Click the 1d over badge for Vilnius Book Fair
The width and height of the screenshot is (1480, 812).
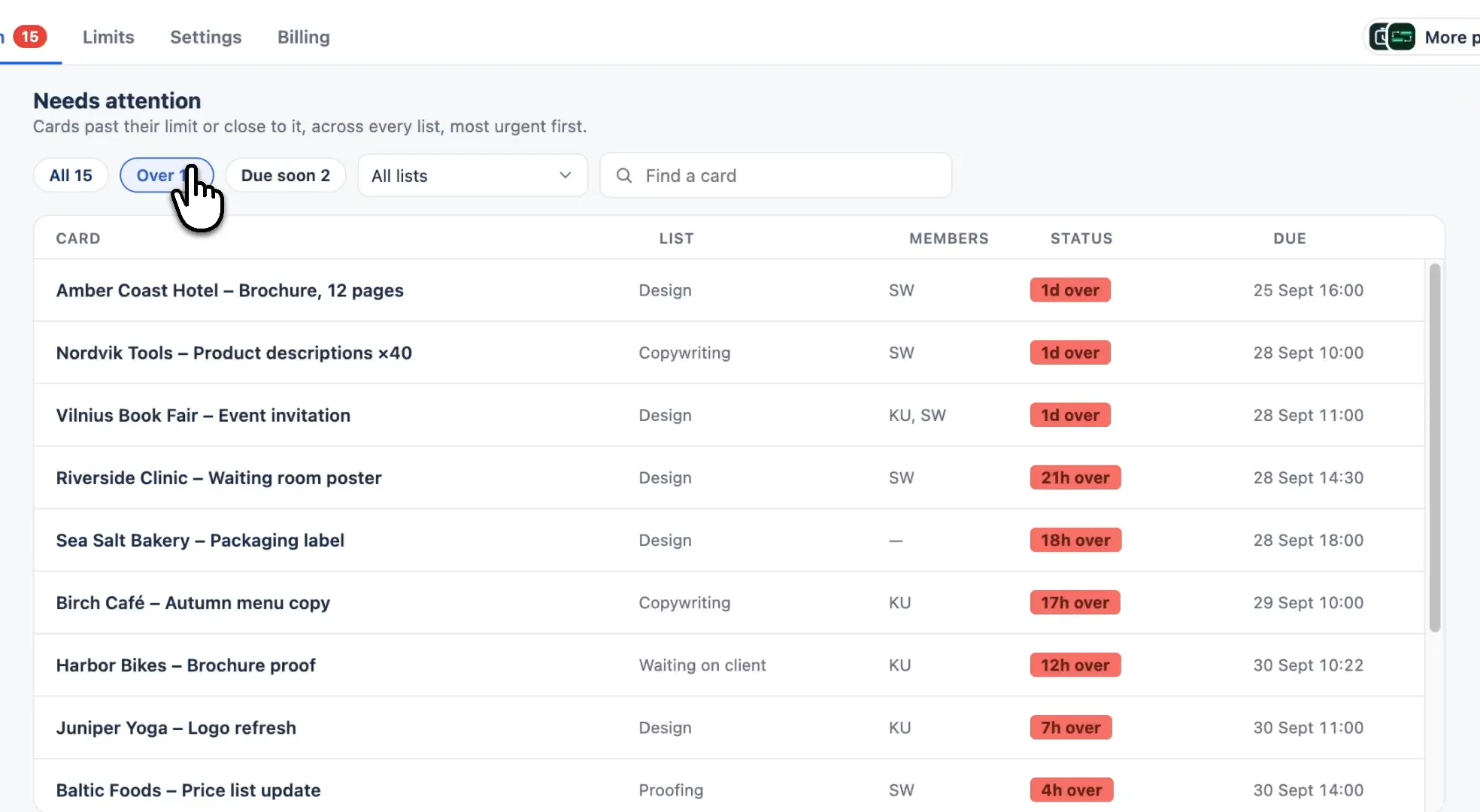point(1070,415)
